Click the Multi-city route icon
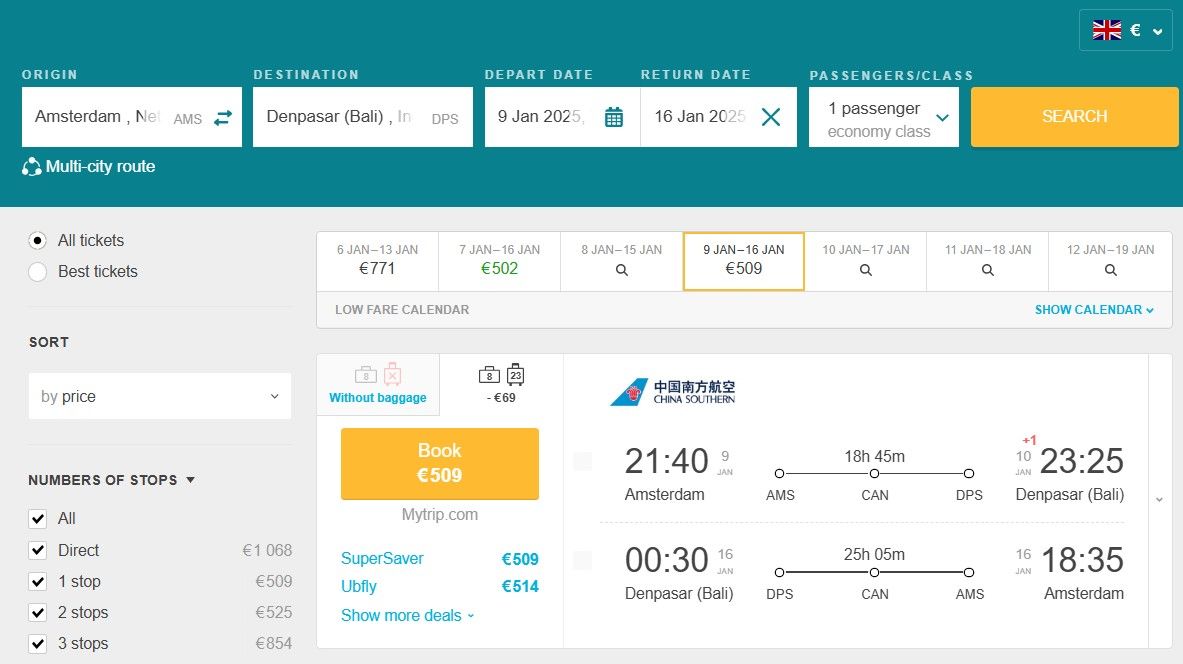Screen dimensions: 1183x664 click(32, 167)
